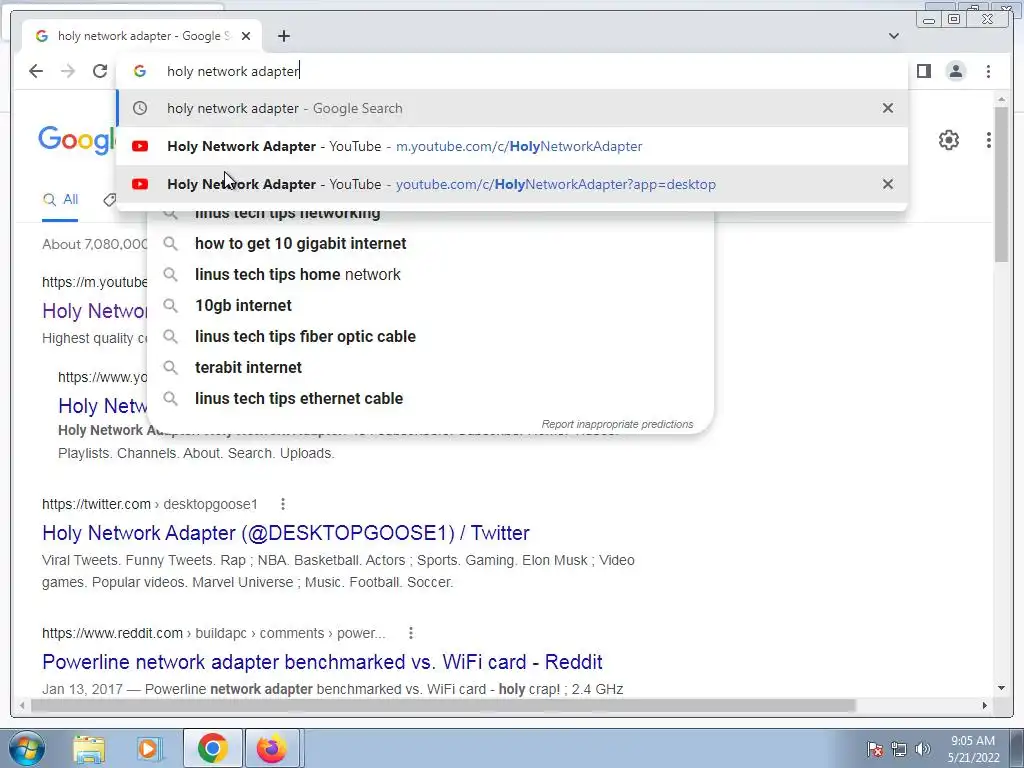1024x768 pixels.
Task: Open the volume speaker tray icon
Action: 922,749
